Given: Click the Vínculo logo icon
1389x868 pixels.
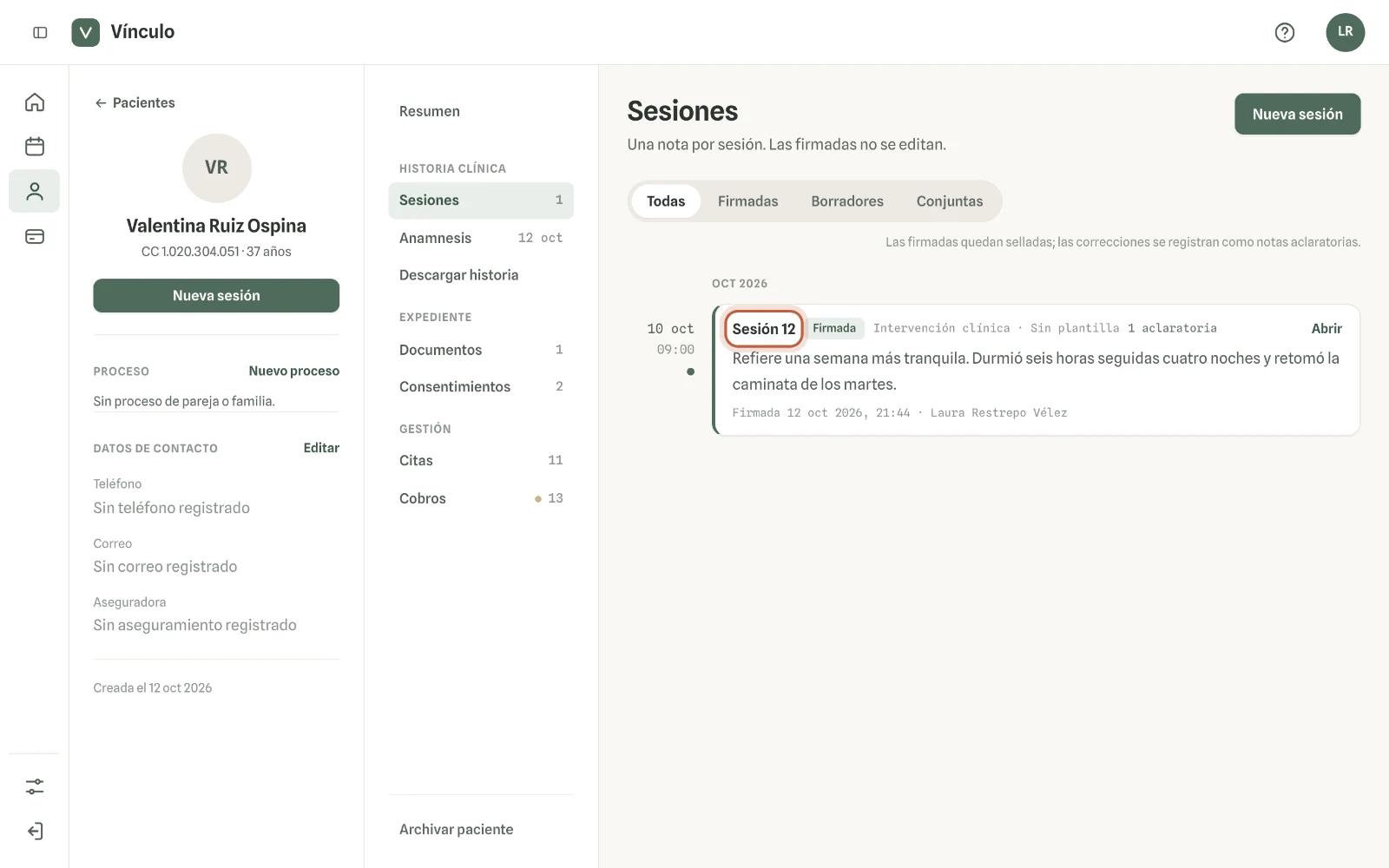Looking at the screenshot, I should (x=85, y=32).
